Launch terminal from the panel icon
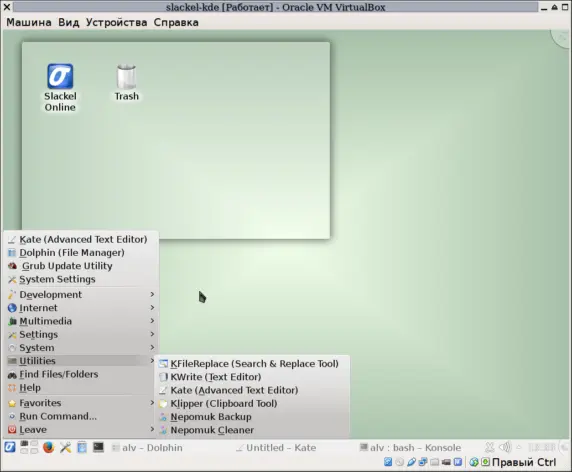The width and height of the screenshot is (572, 472). [x=98, y=447]
